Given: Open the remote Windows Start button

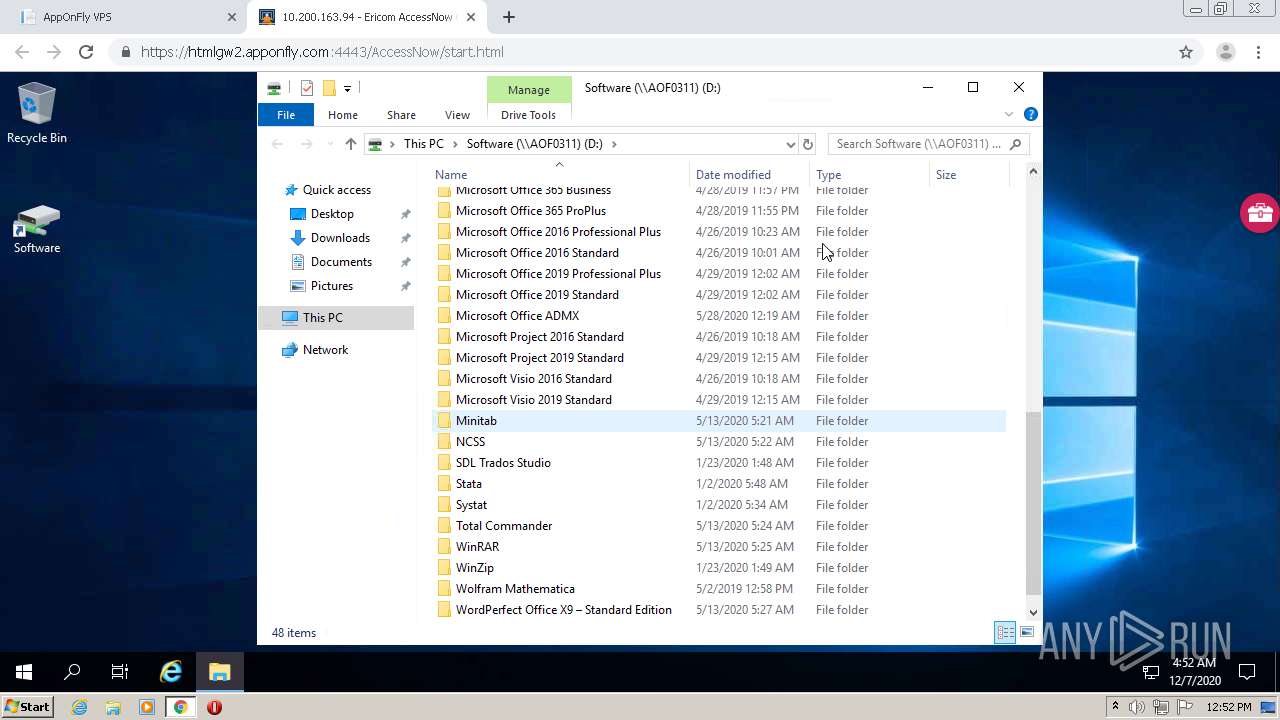Looking at the screenshot, I should 24,672.
